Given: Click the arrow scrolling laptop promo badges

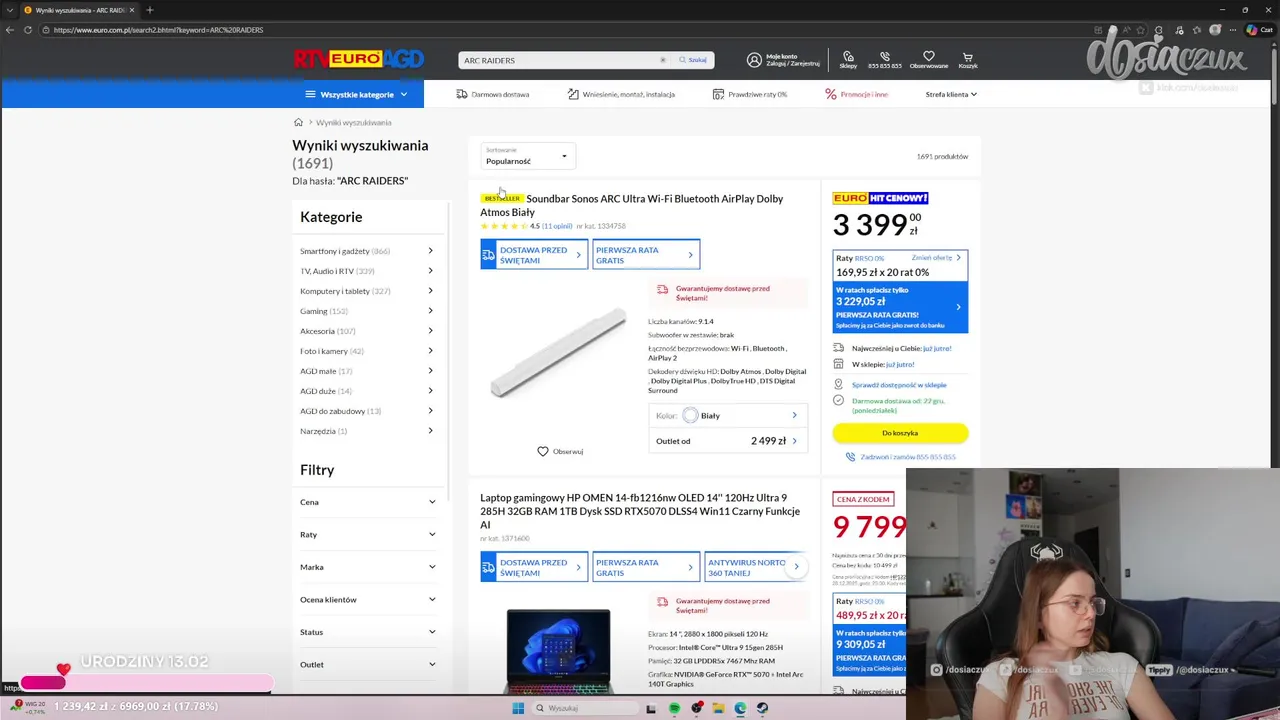Looking at the screenshot, I should click(796, 567).
